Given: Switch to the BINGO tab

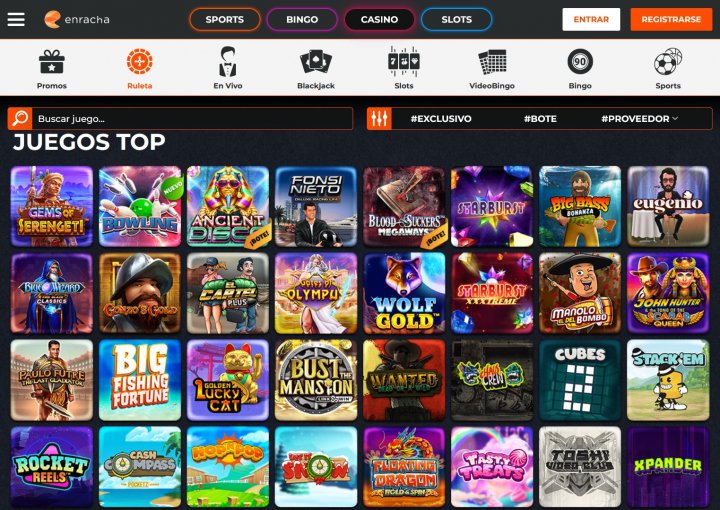Looking at the screenshot, I should (x=302, y=19).
